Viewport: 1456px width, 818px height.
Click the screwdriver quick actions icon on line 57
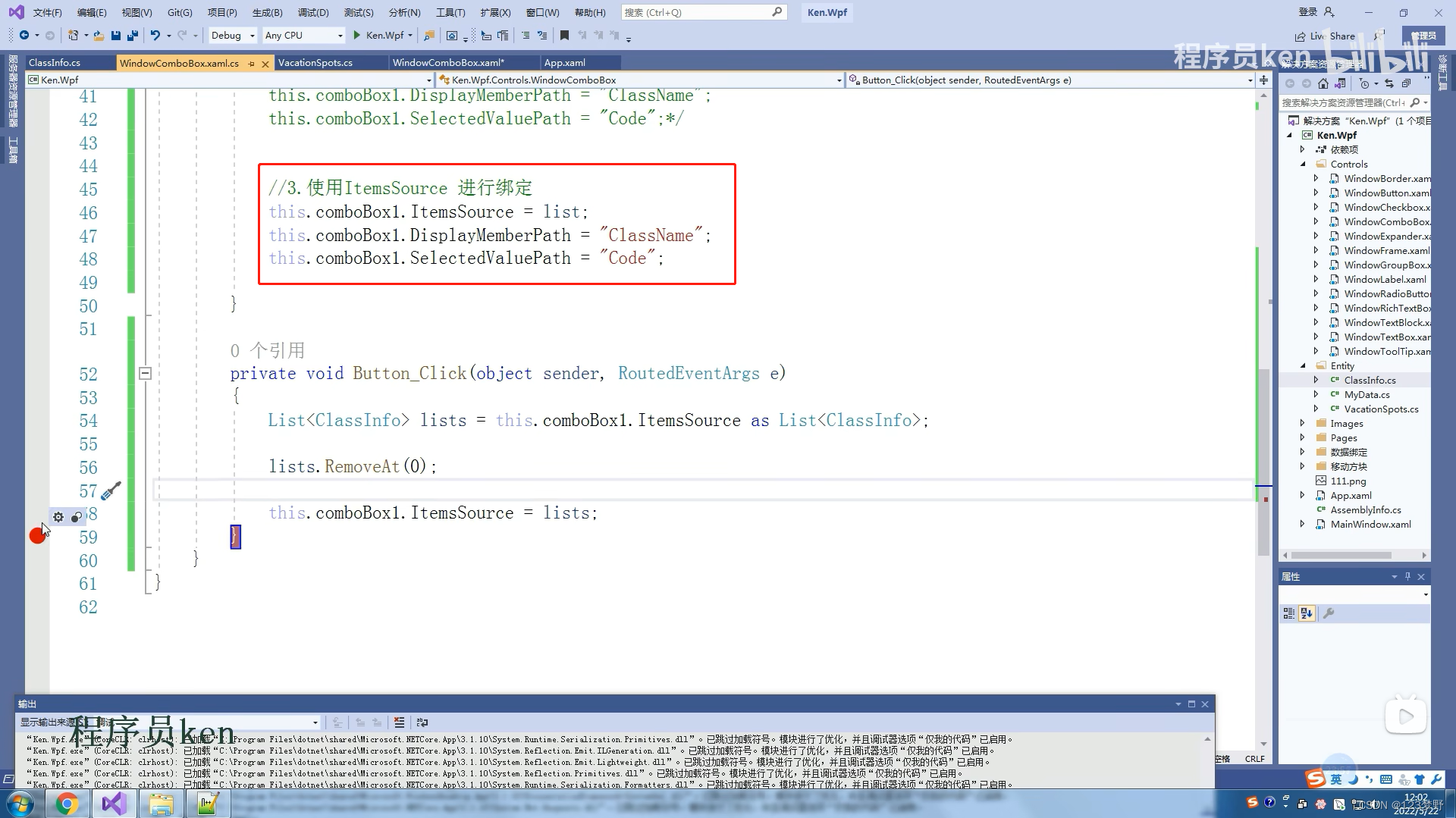pos(111,490)
